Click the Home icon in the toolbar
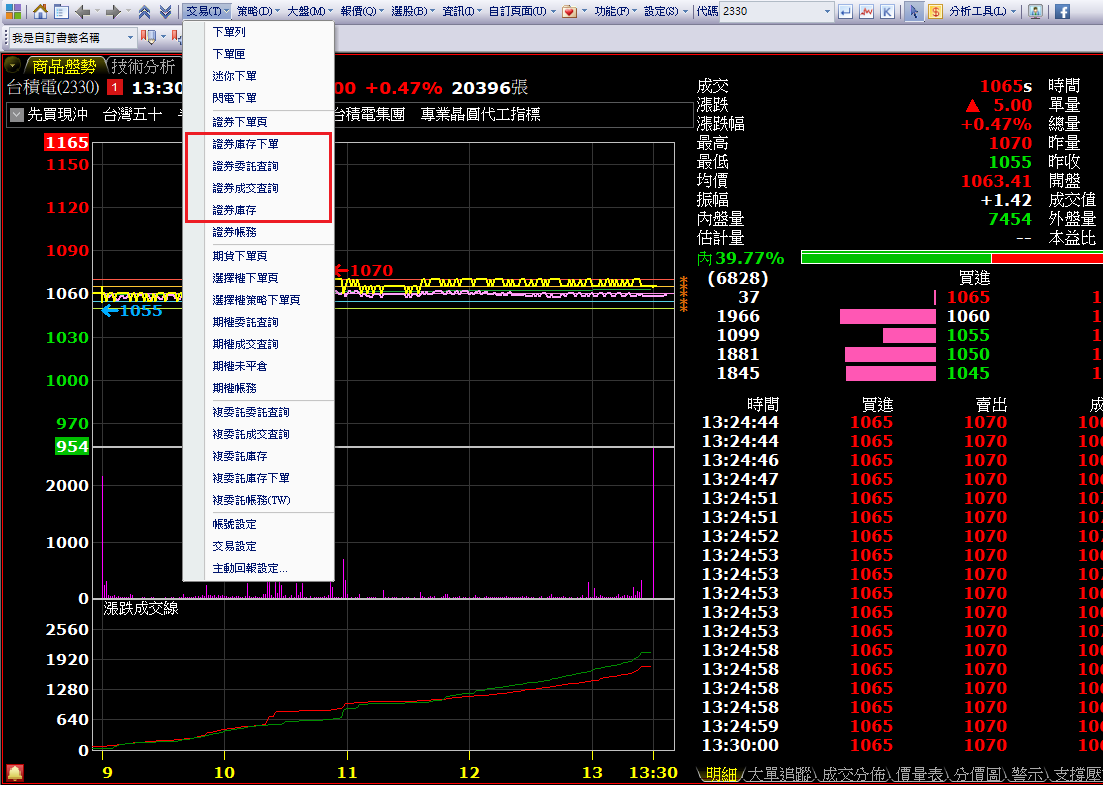The width and height of the screenshot is (1103, 785). [40, 11]
